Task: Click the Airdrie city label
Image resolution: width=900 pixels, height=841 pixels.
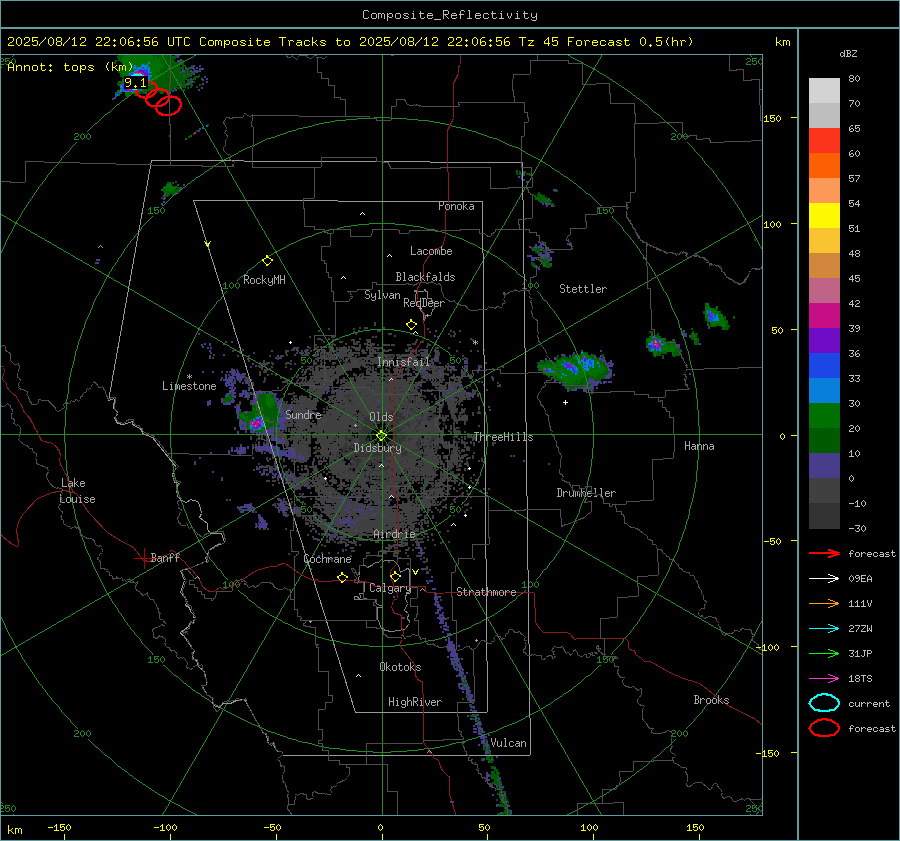Action: tap(394, 534)
